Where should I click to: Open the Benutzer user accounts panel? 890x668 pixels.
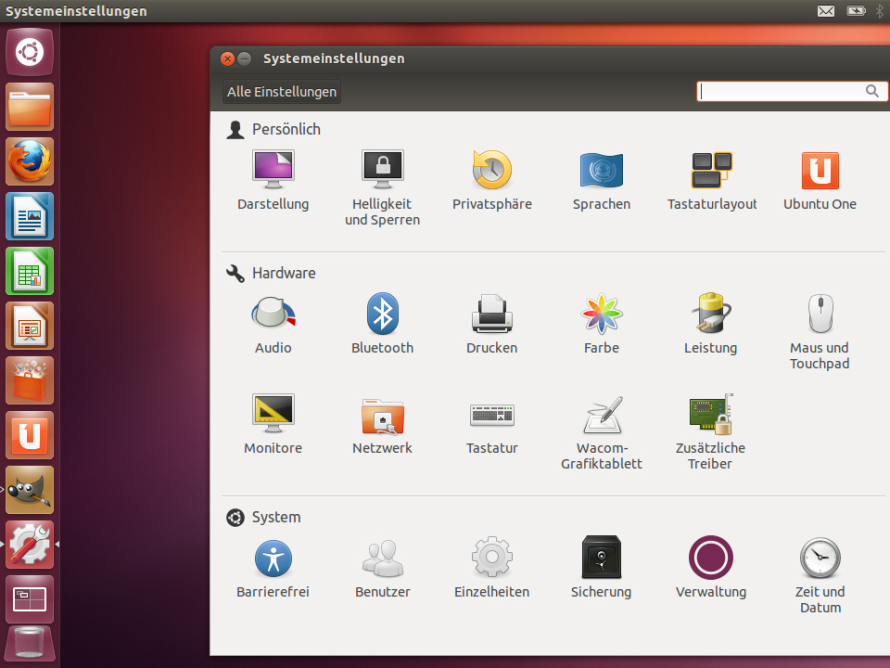click(383, 568)
